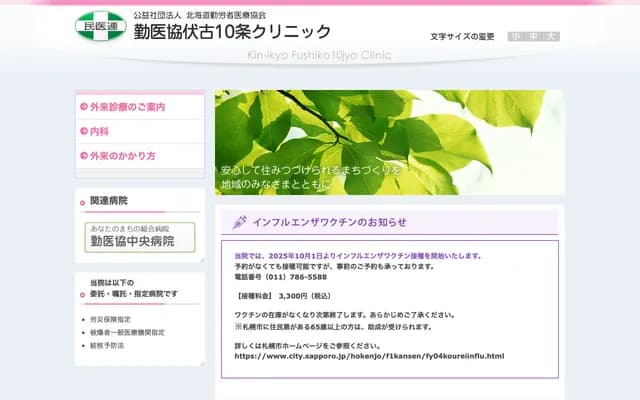640x400 pixels.
Task: Open the 内科 menu item
Action: click(x=99, y=131)
